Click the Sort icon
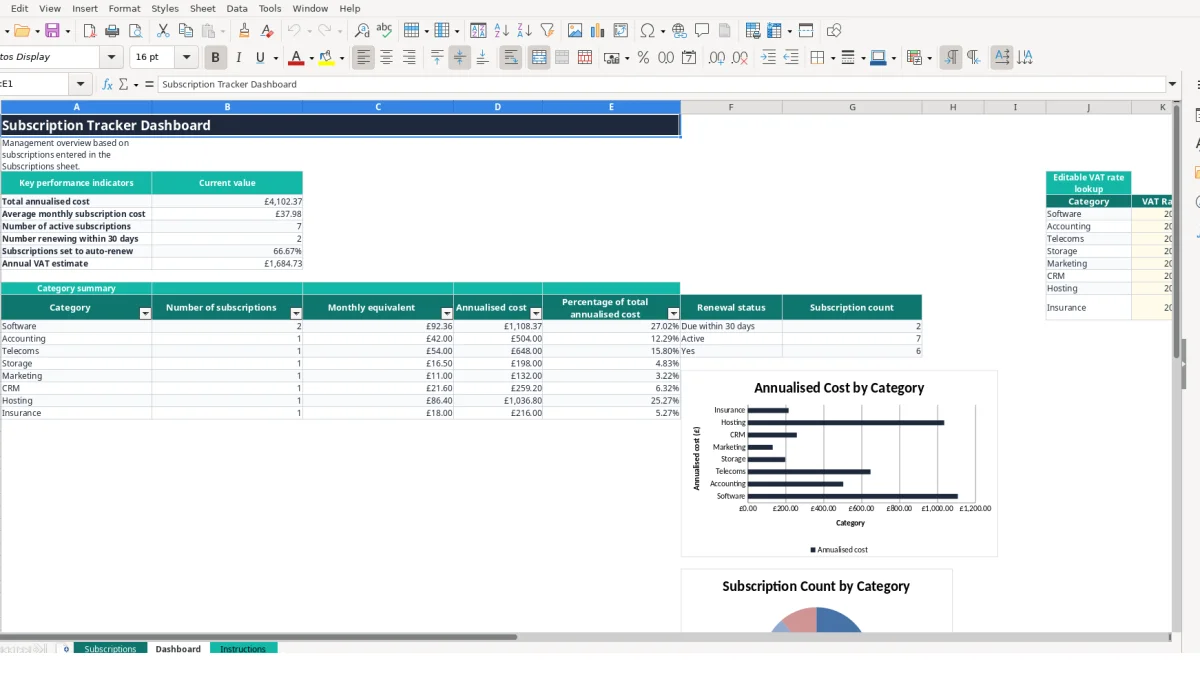 pos(479,31)
